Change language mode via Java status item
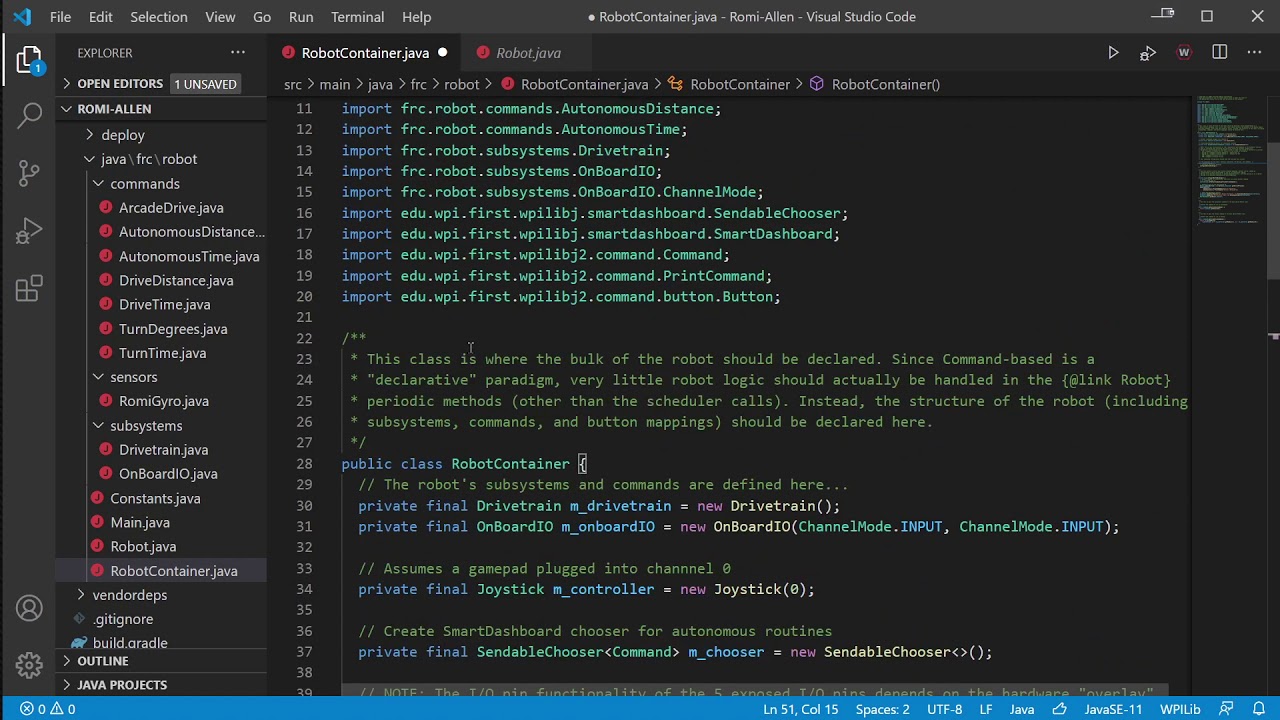1280x720 pixels. click(1022, 709)
